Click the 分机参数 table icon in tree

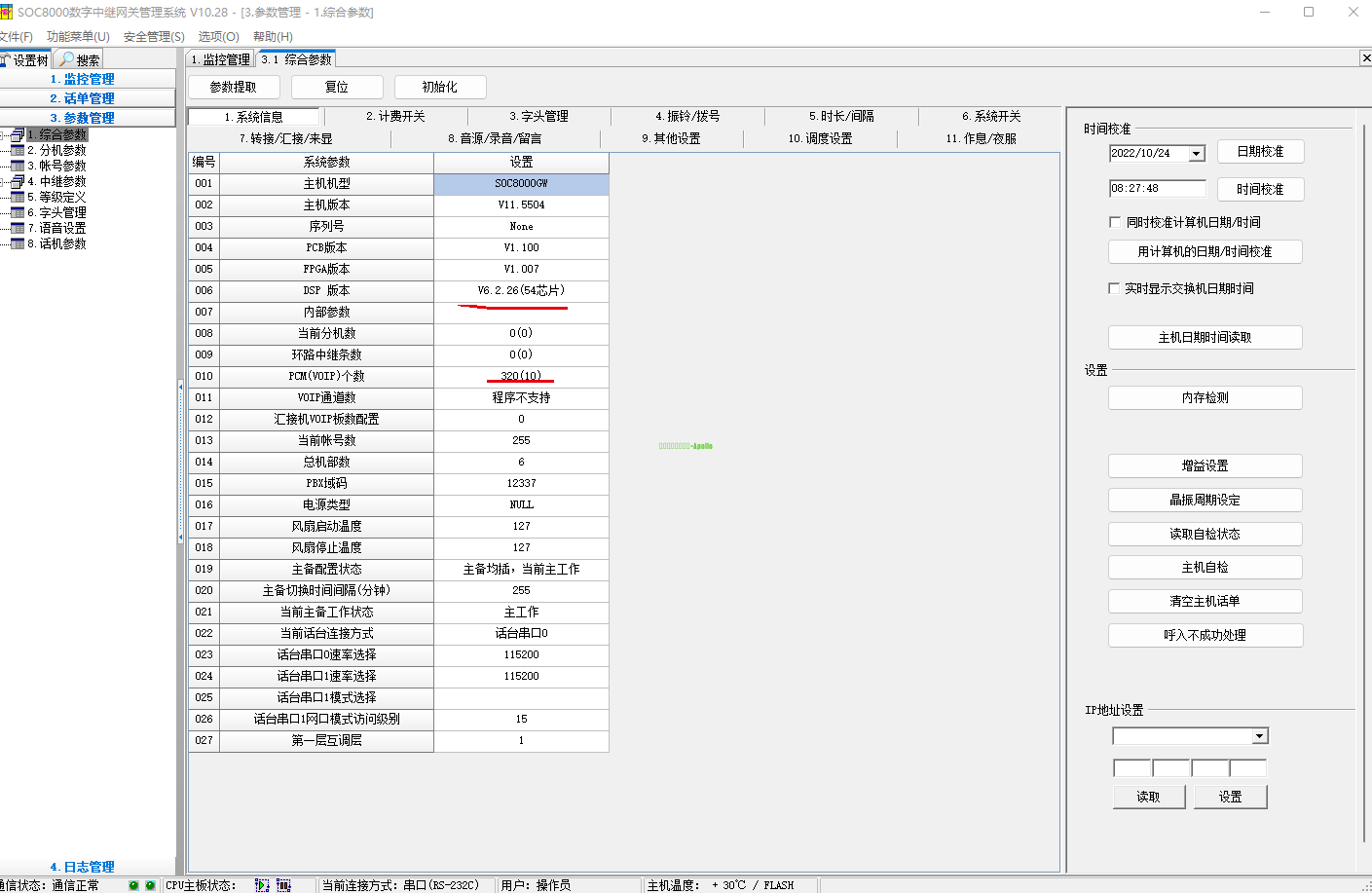(18, 150)
